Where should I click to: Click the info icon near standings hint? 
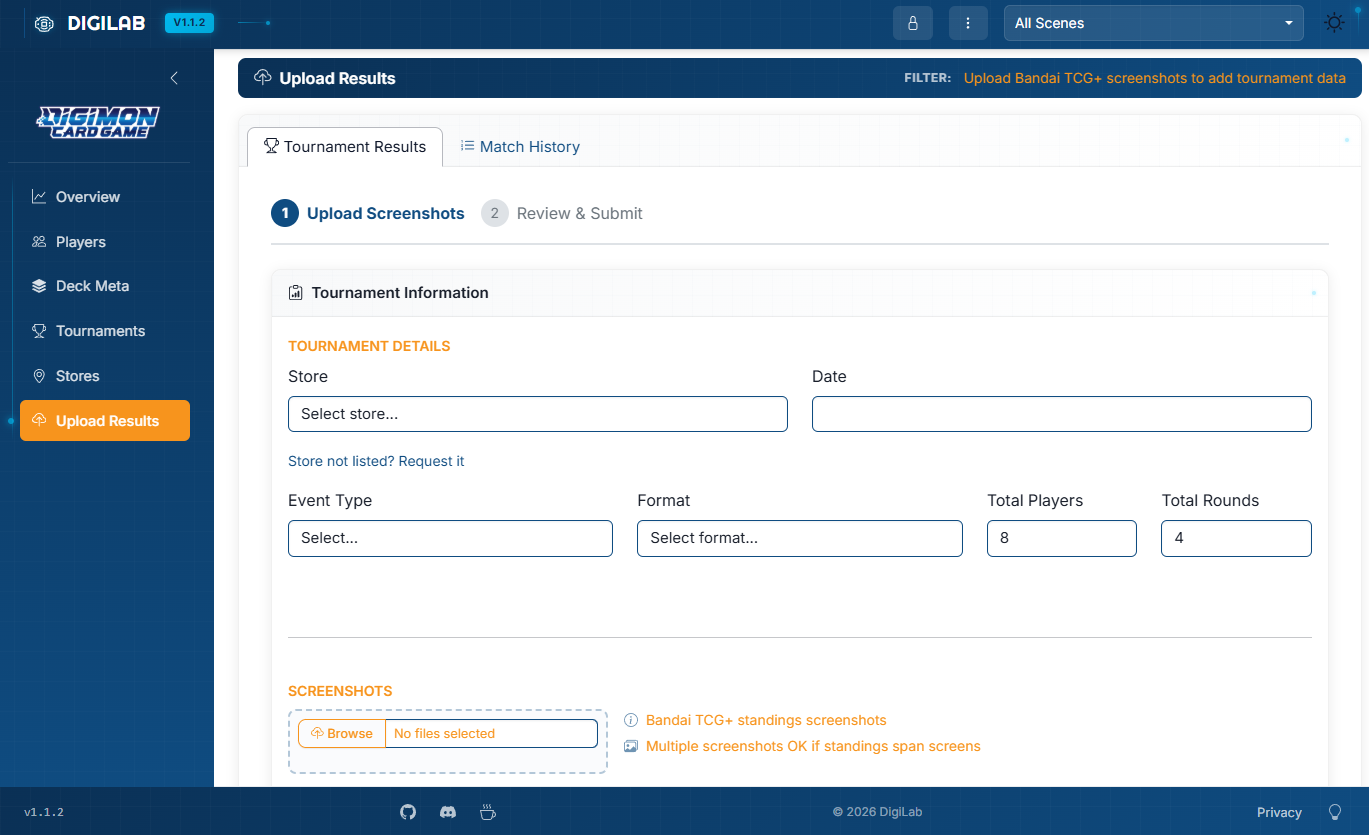(x=631, y=720)
